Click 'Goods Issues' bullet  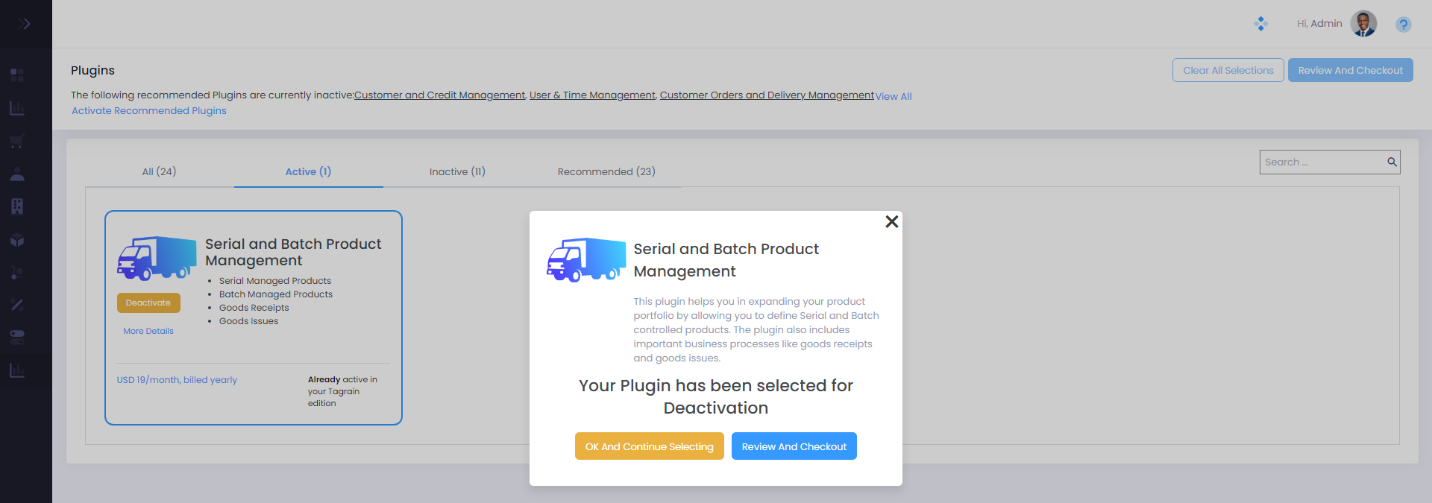pos(249,321)
